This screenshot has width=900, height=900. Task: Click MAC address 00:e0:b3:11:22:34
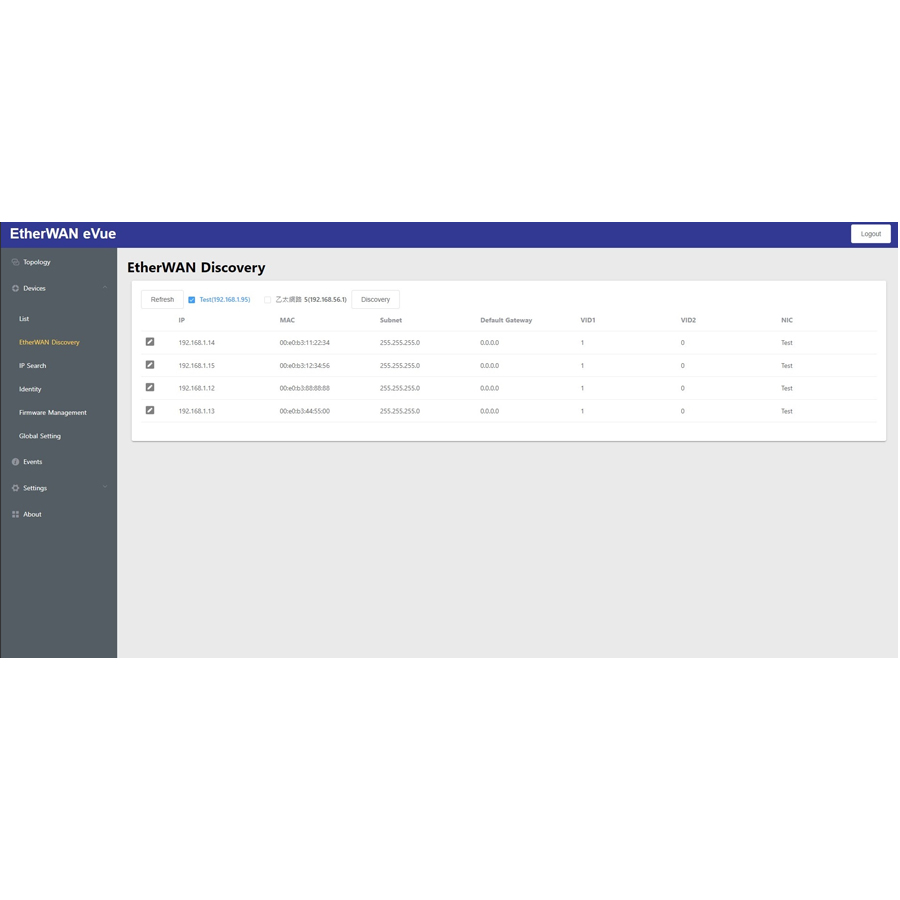click(305, 343)
